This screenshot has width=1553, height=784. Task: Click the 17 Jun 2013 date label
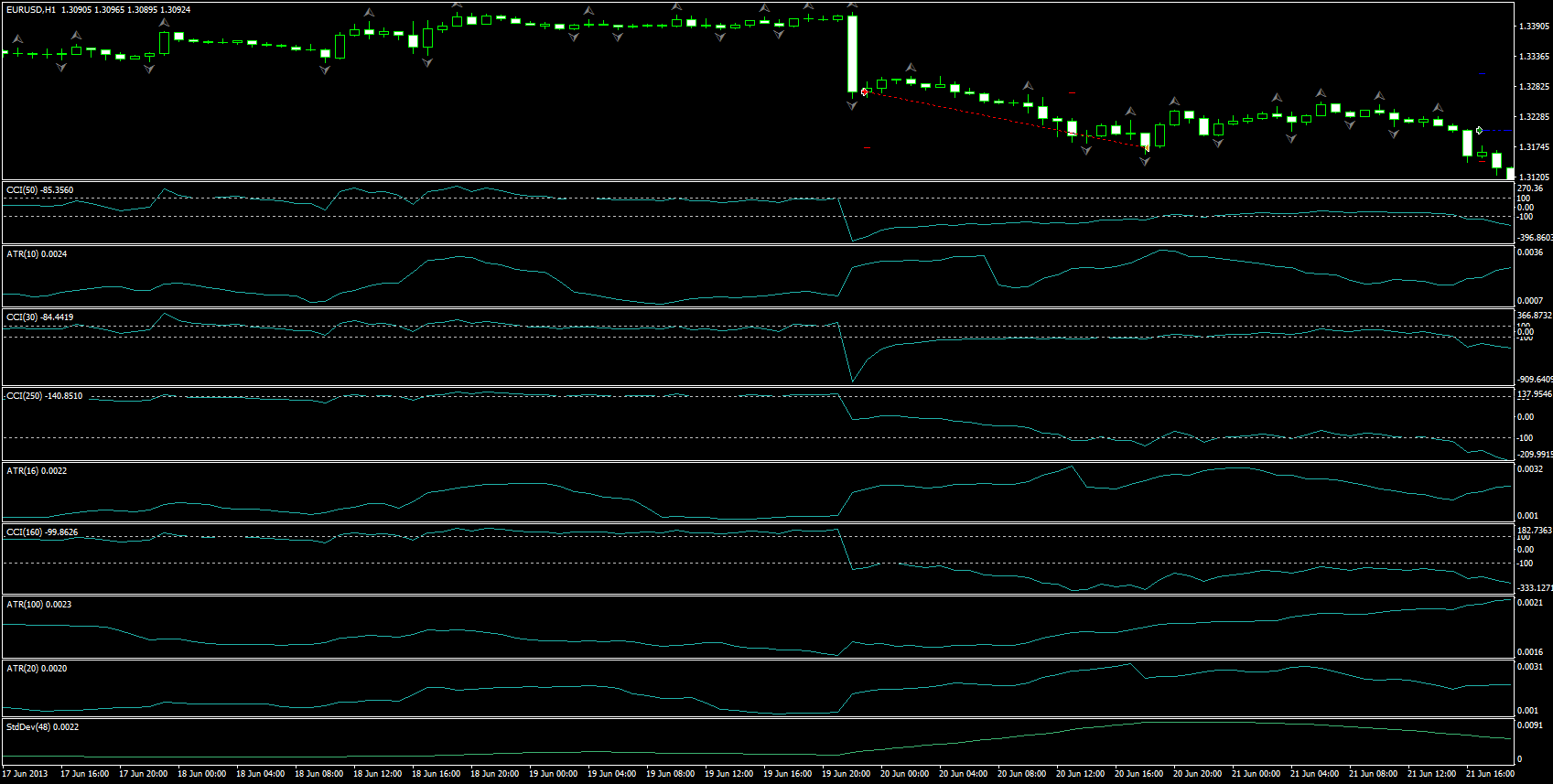click(25, 774)
